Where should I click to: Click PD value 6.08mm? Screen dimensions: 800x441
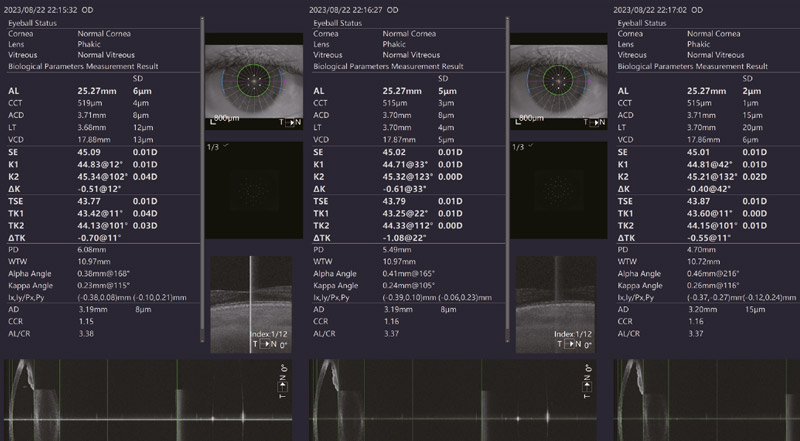coord(92,250)
